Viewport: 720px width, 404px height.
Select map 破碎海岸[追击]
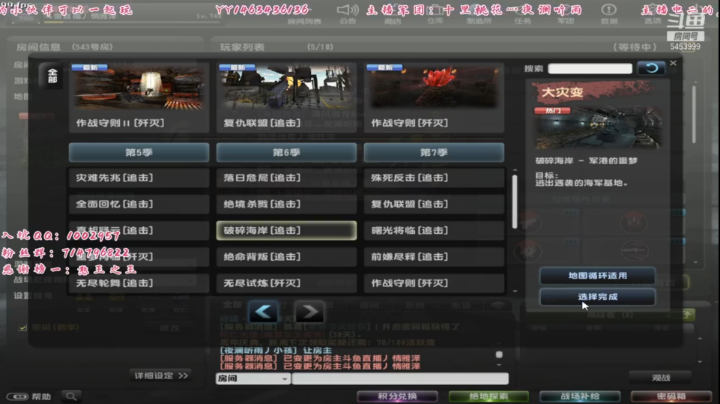coord(286,230)
